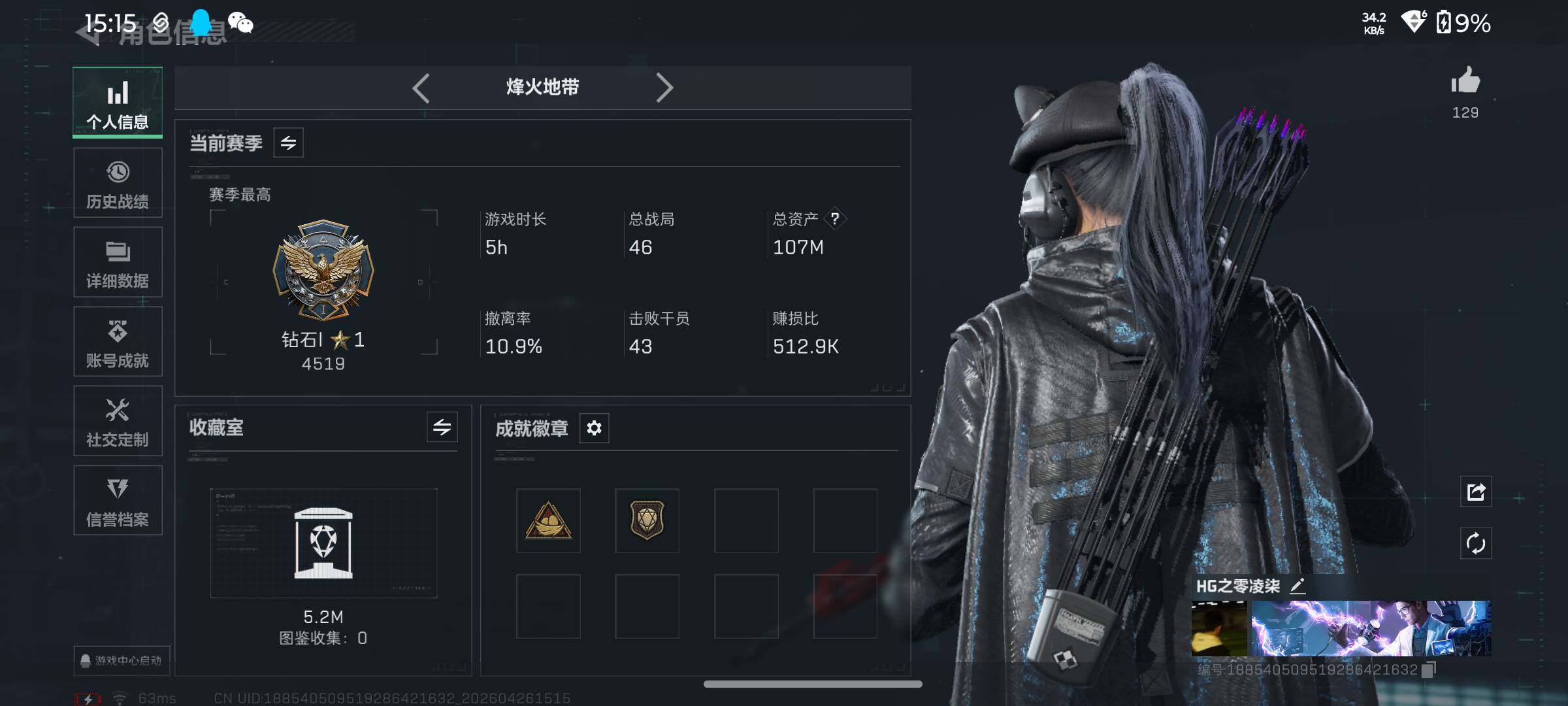Switch to the 详细数据 tab
Viewport: 1568px width, 706px height.
pyautogui.click(x=118, y=262)
